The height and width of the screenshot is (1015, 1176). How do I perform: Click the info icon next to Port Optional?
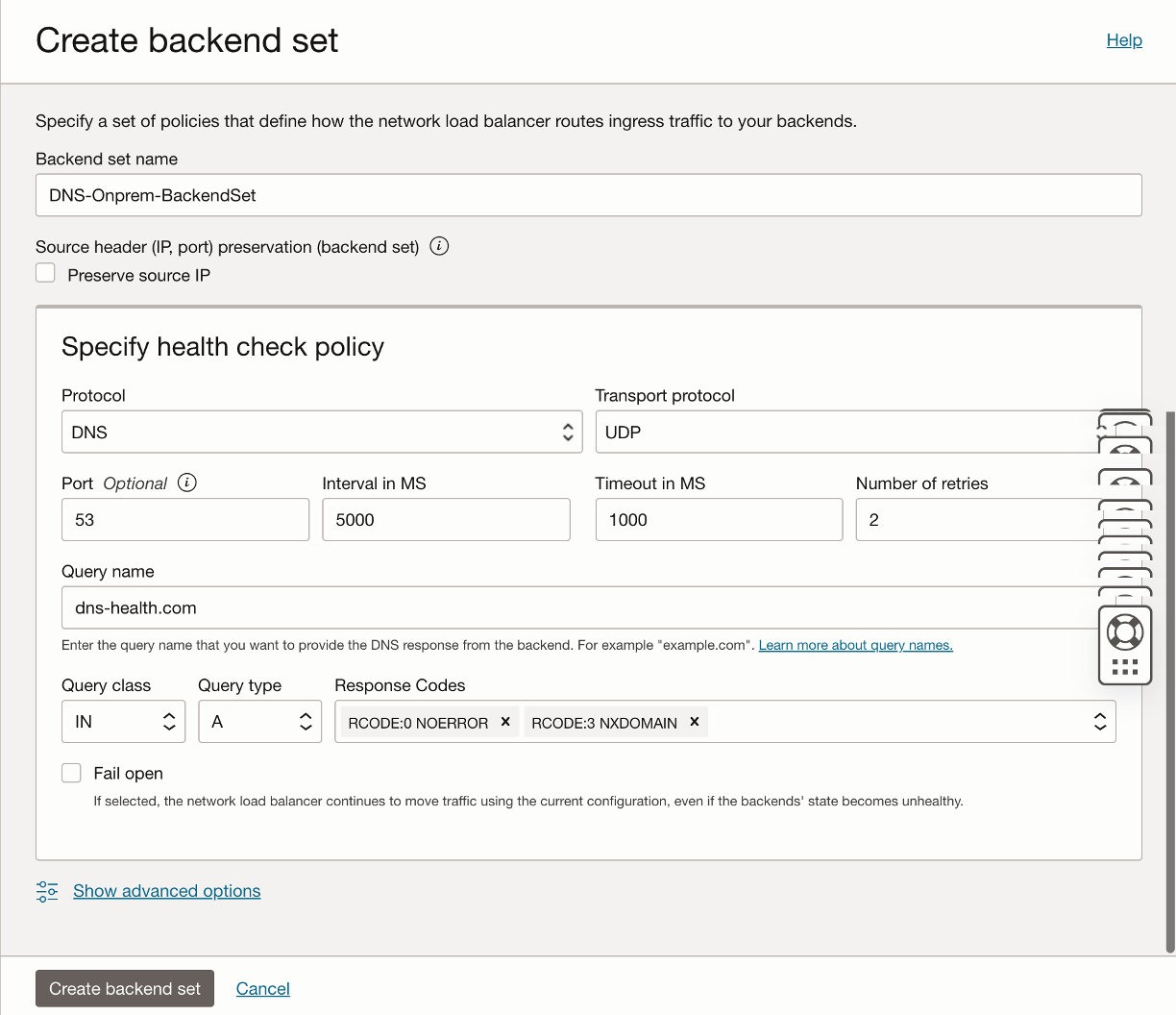tap(187, 483)
